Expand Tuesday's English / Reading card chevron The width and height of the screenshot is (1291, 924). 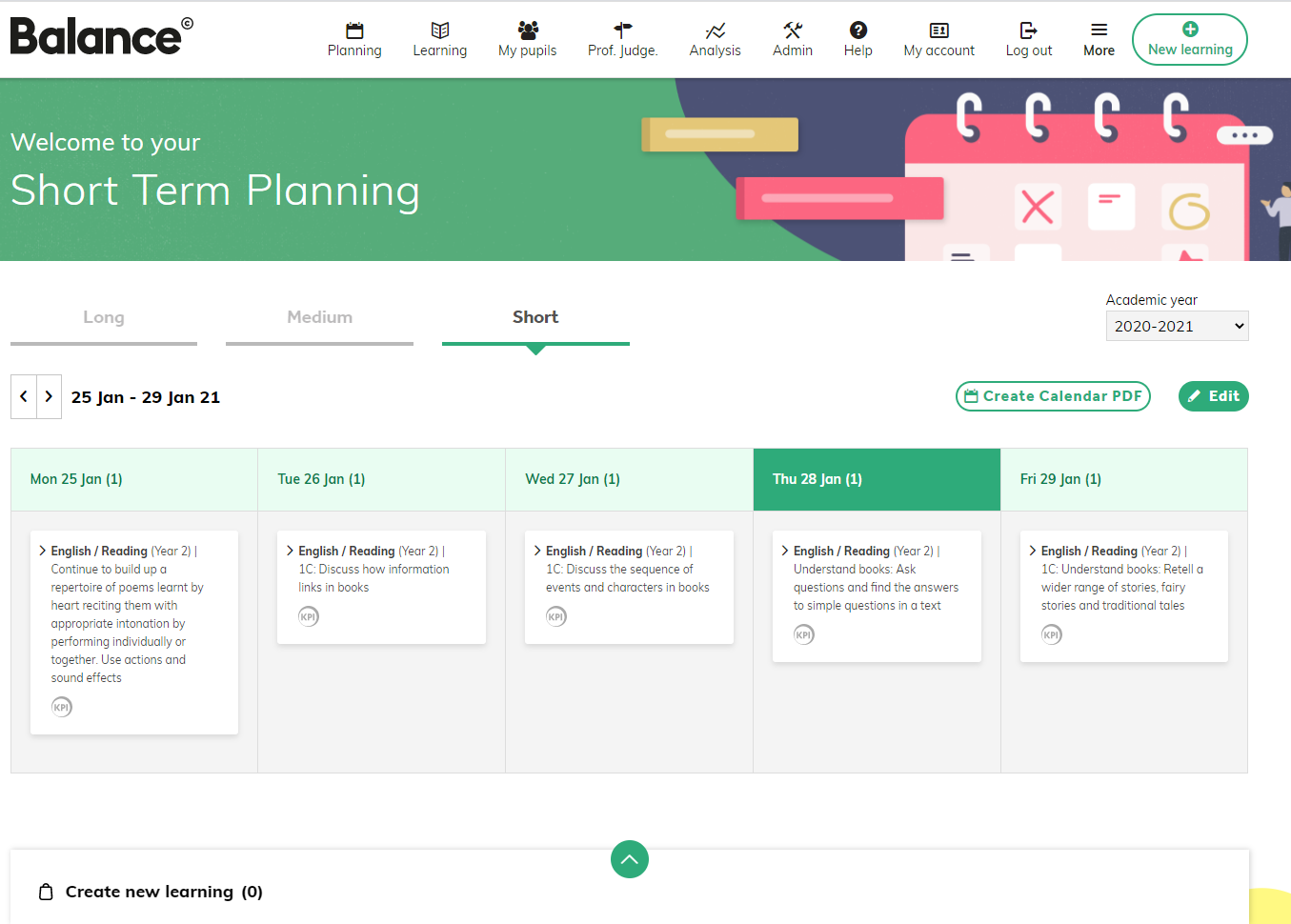(x=290, y=551)
